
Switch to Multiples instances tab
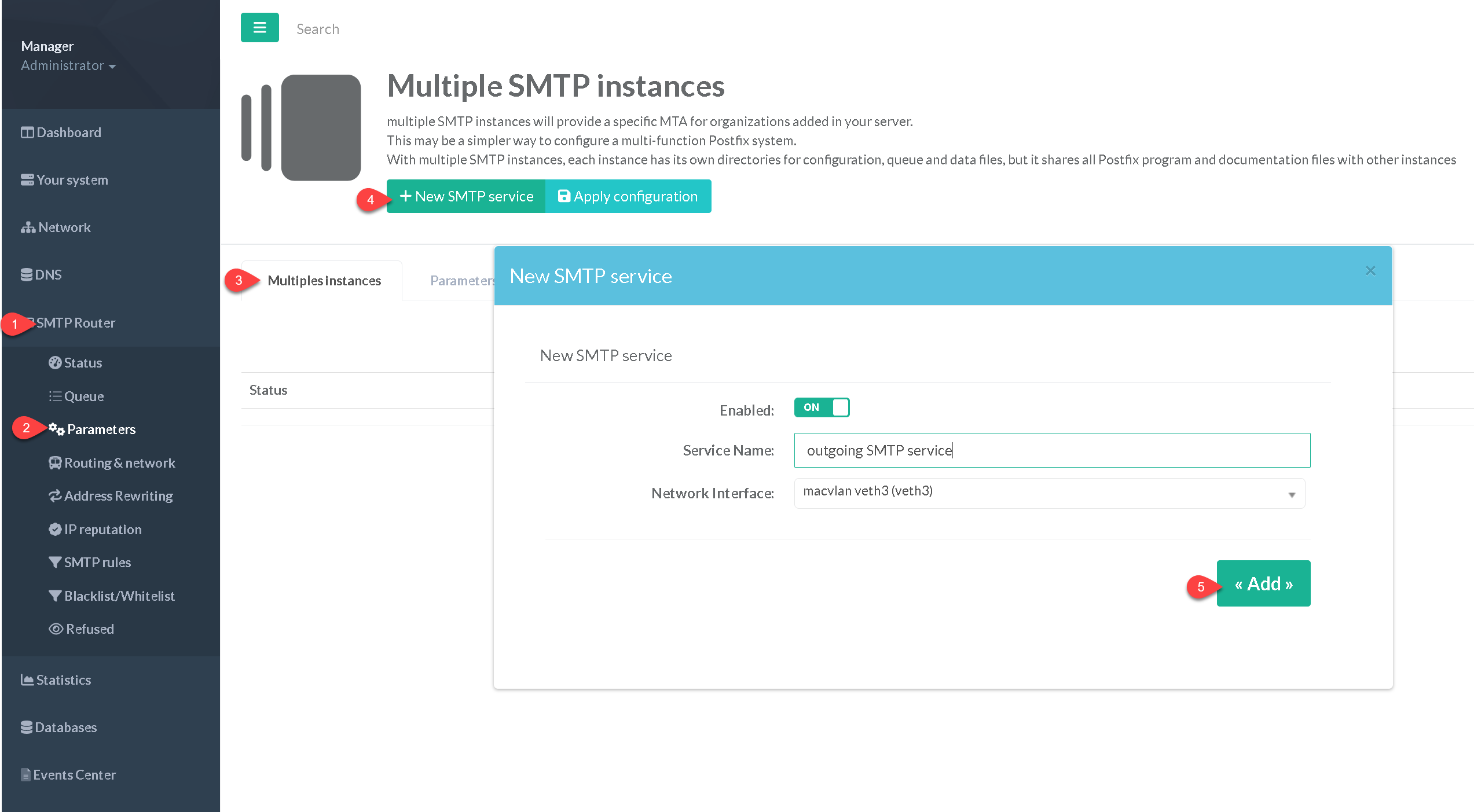click(324, 281)
